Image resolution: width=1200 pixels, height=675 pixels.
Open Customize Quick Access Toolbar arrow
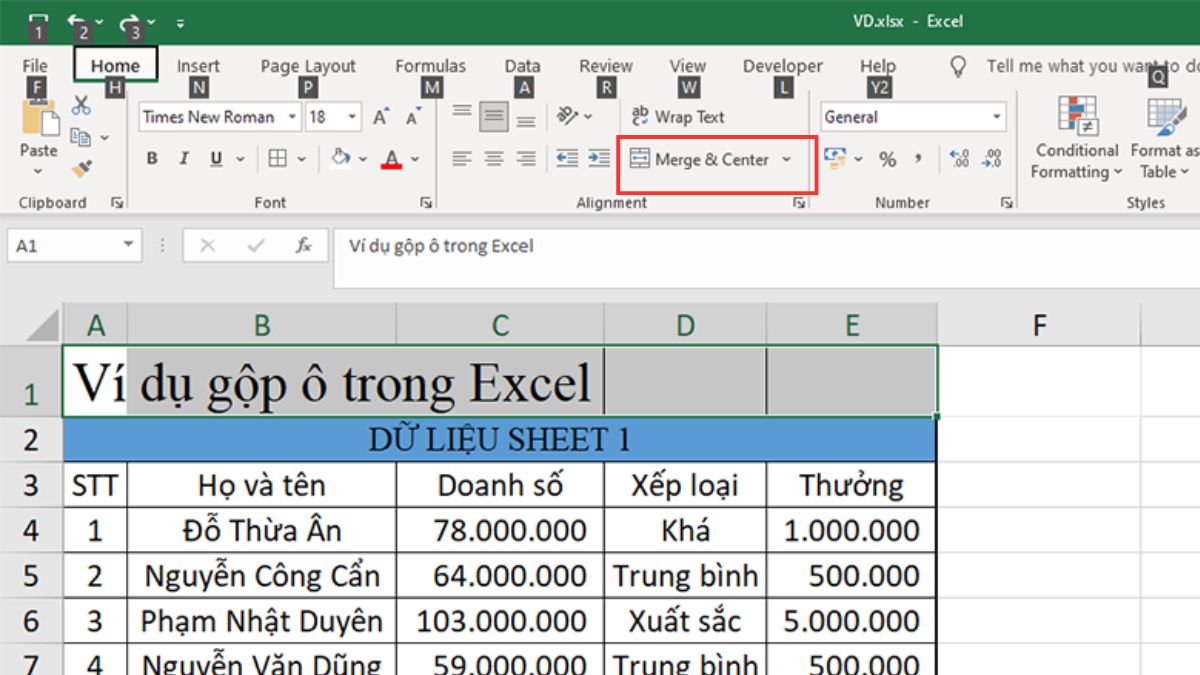click(180, 21)
